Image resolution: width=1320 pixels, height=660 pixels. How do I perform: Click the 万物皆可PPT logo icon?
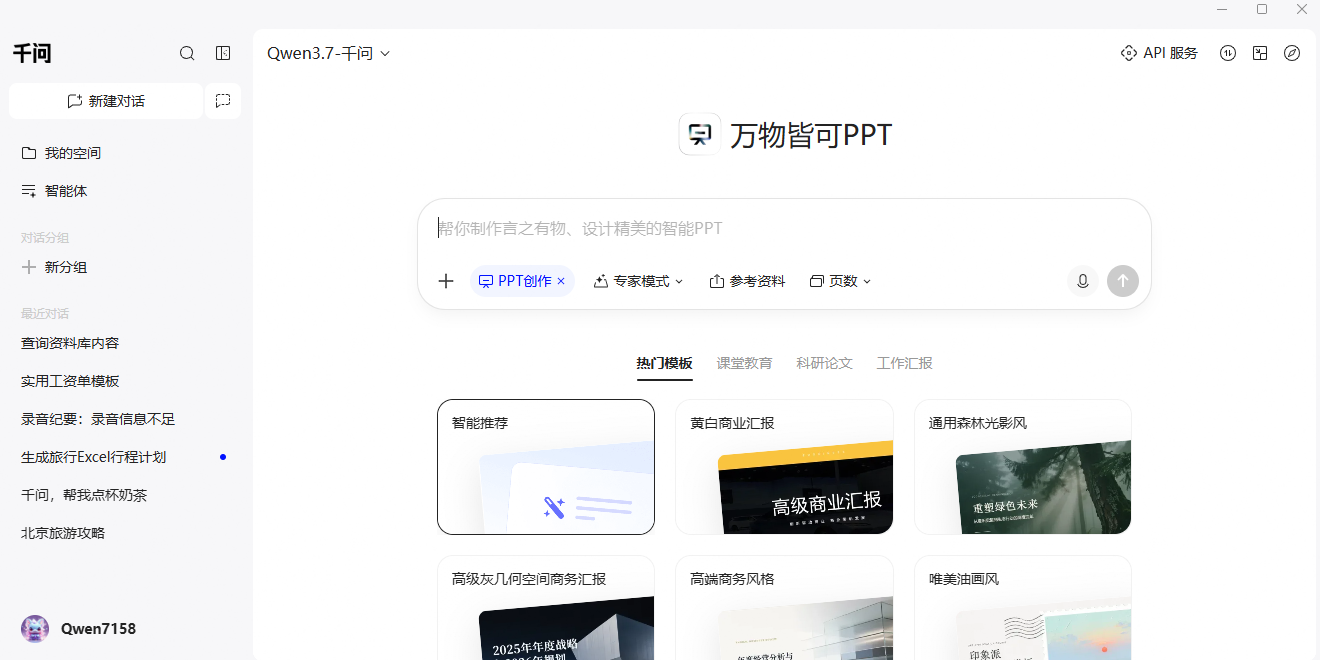(699, 134)
